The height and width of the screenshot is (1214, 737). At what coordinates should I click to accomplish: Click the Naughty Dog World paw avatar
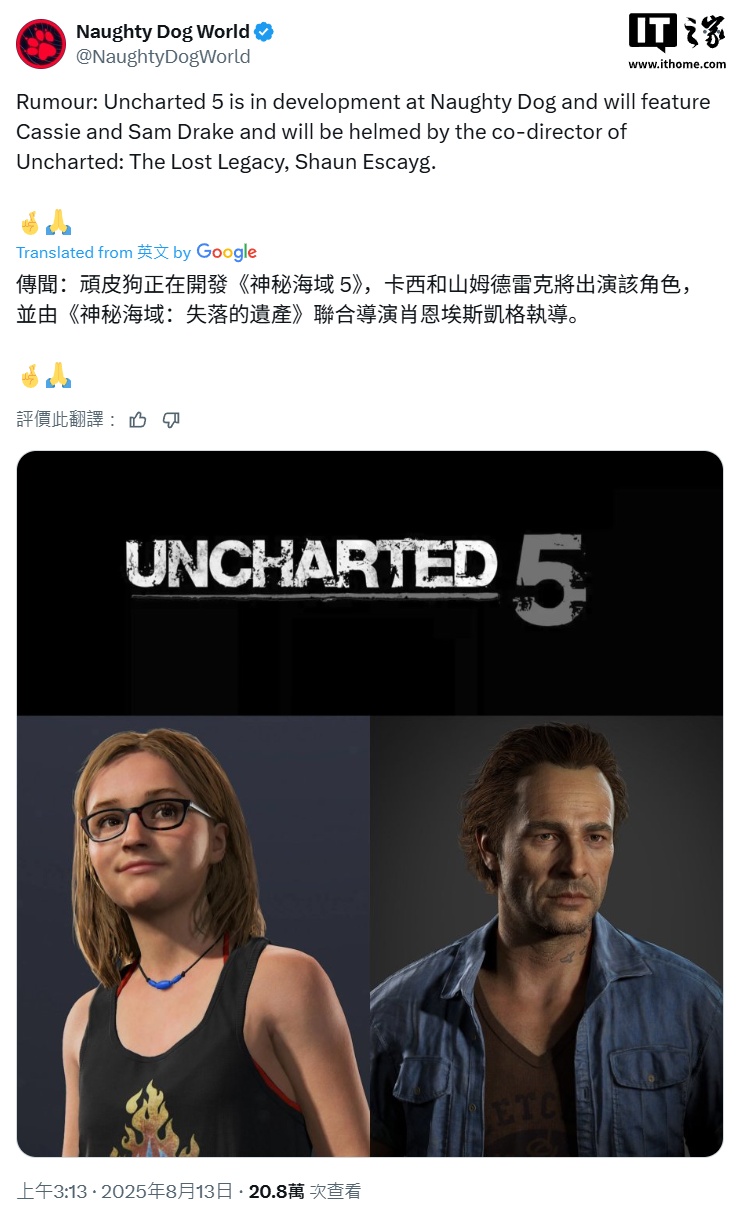[x=41, y=44]
